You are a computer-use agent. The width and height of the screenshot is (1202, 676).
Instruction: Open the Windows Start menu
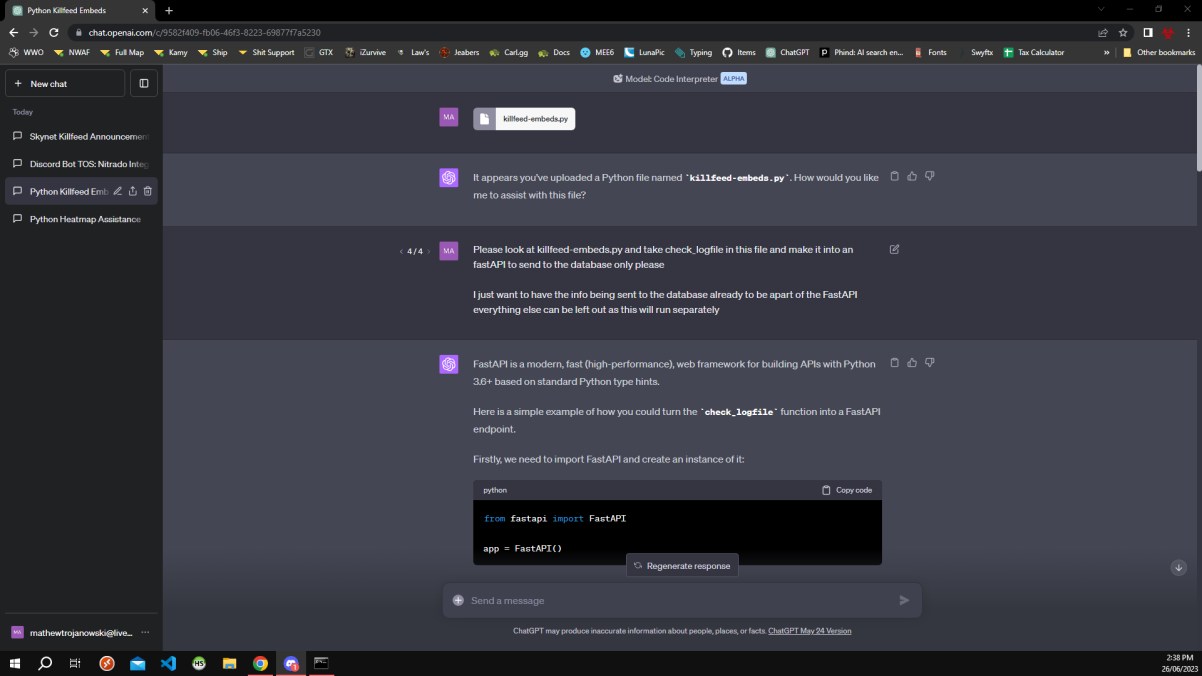click(16, 663)
